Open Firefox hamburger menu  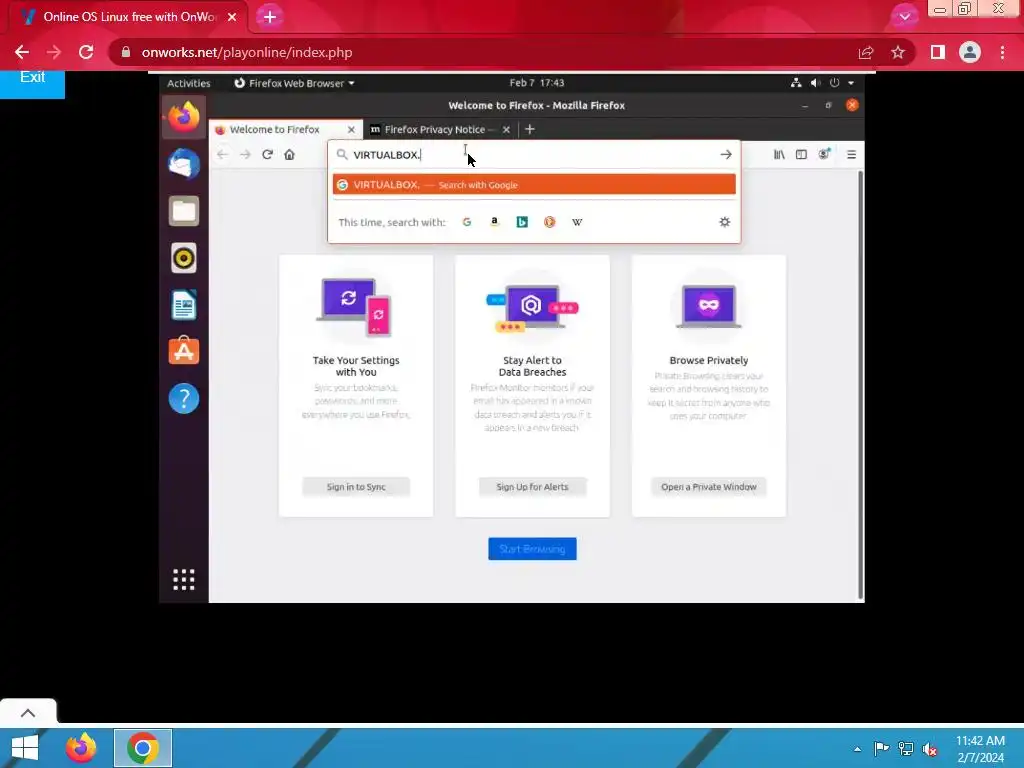pos(851,155)
